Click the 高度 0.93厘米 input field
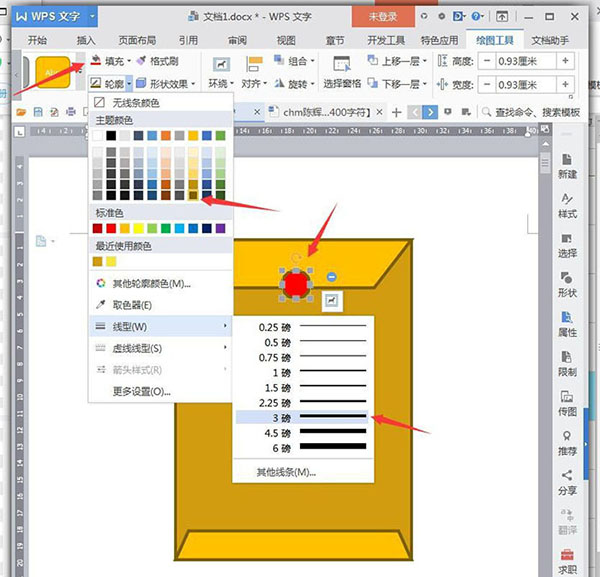This screenshot has width=600, height=577. point(526,61)
